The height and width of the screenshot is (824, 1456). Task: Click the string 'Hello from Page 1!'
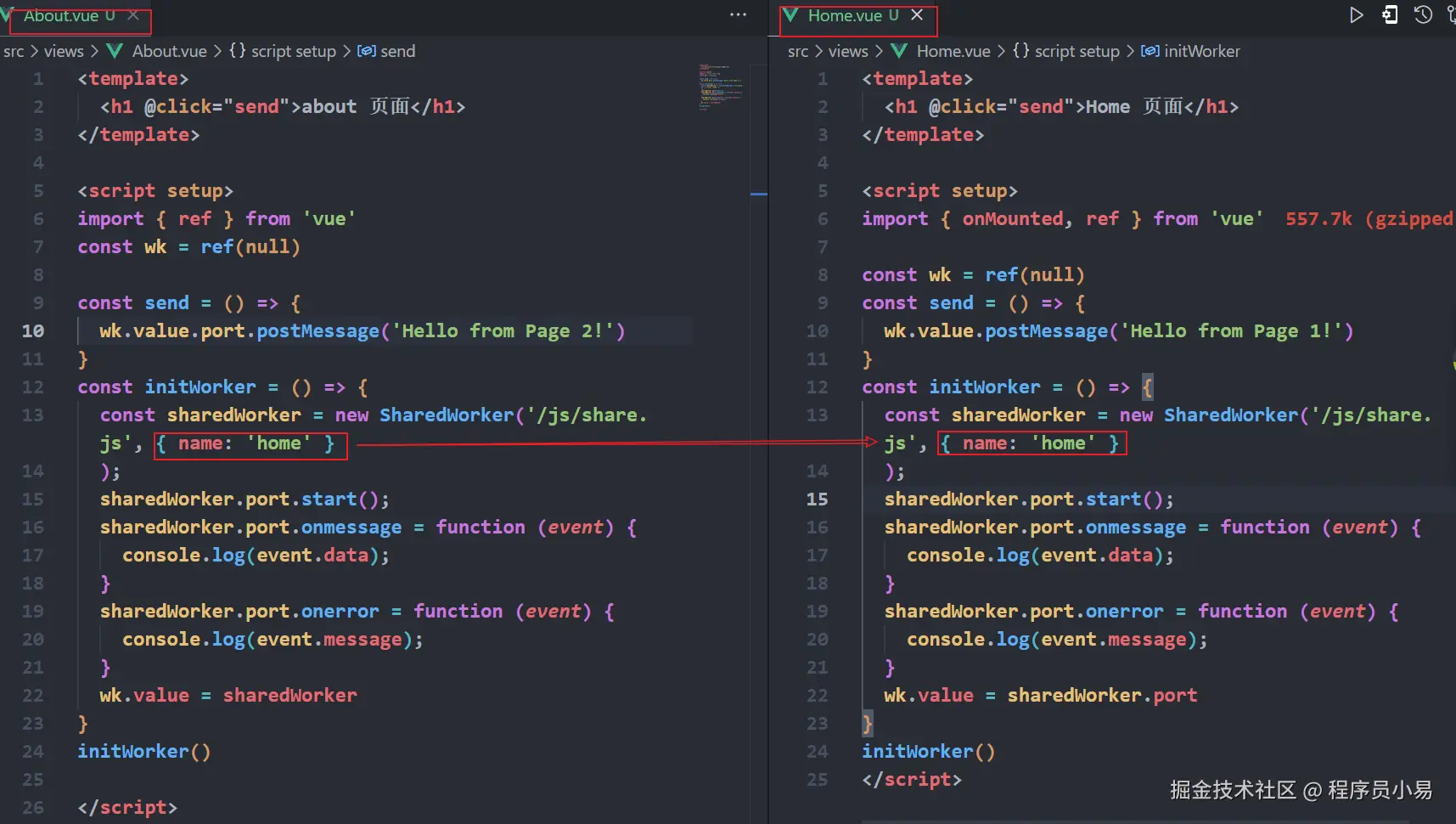(x=1237, y=331)
